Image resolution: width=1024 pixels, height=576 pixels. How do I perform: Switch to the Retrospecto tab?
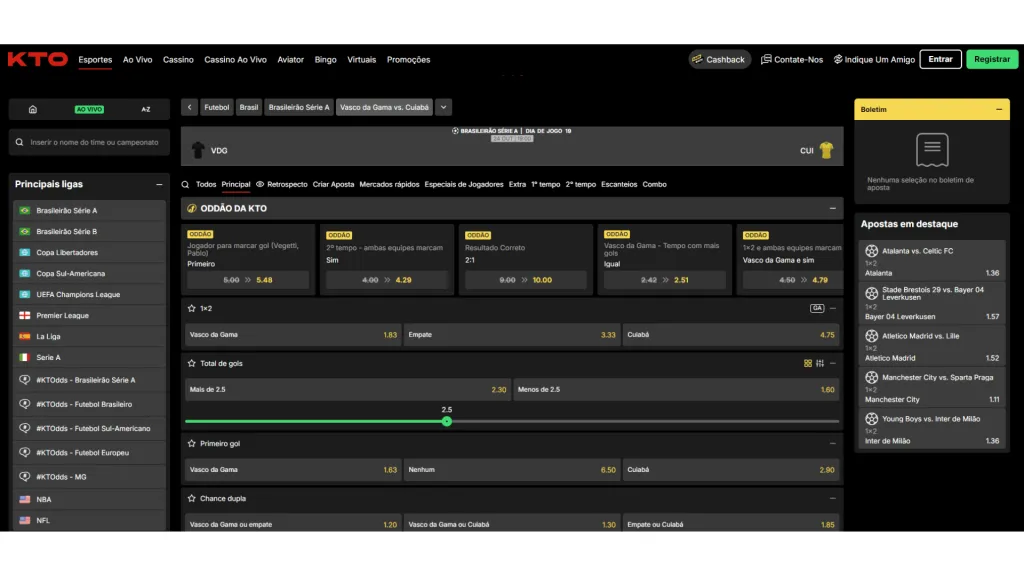[x=281, y=185]
